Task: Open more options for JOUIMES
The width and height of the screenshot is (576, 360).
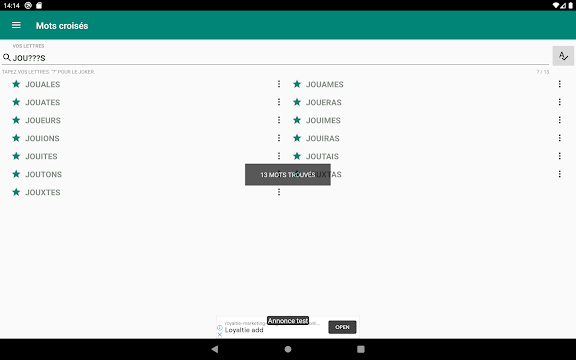Action: coord(559,120)
